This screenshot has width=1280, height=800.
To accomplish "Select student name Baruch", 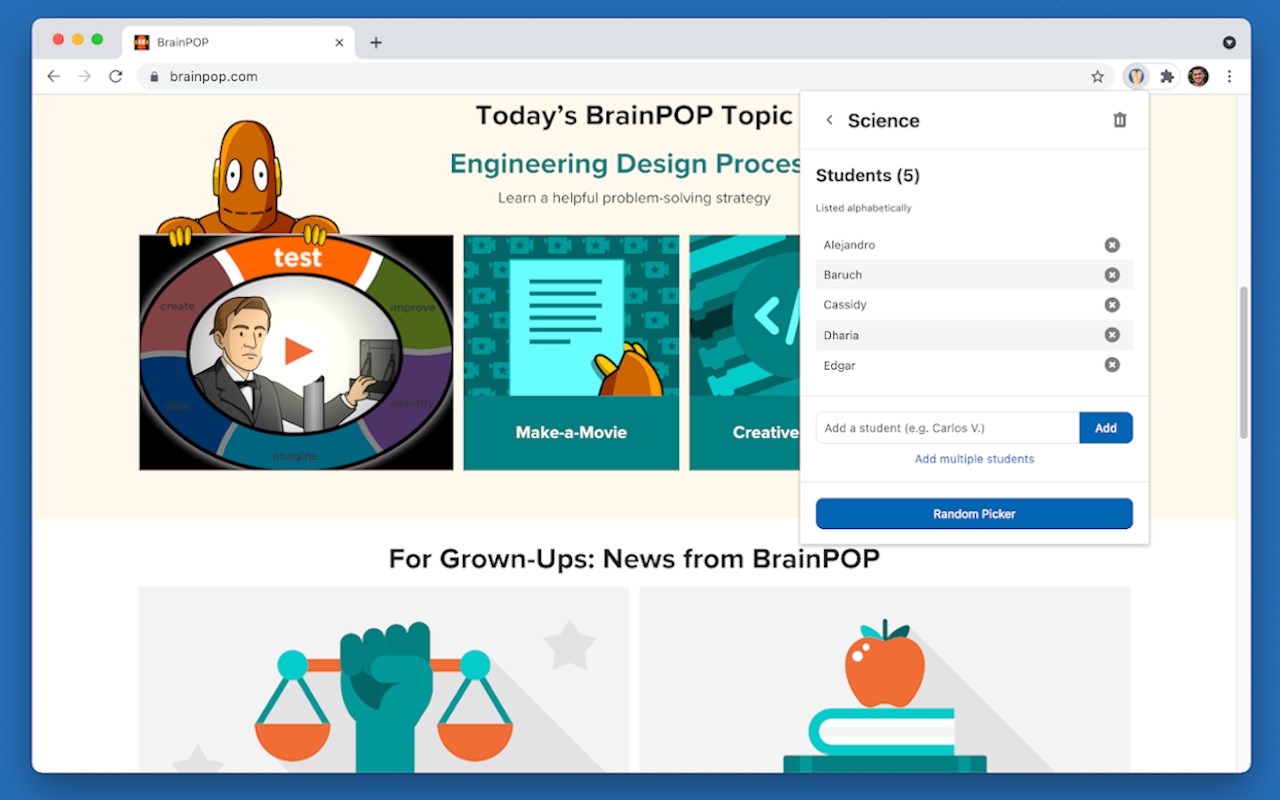I will click(843, 275).
